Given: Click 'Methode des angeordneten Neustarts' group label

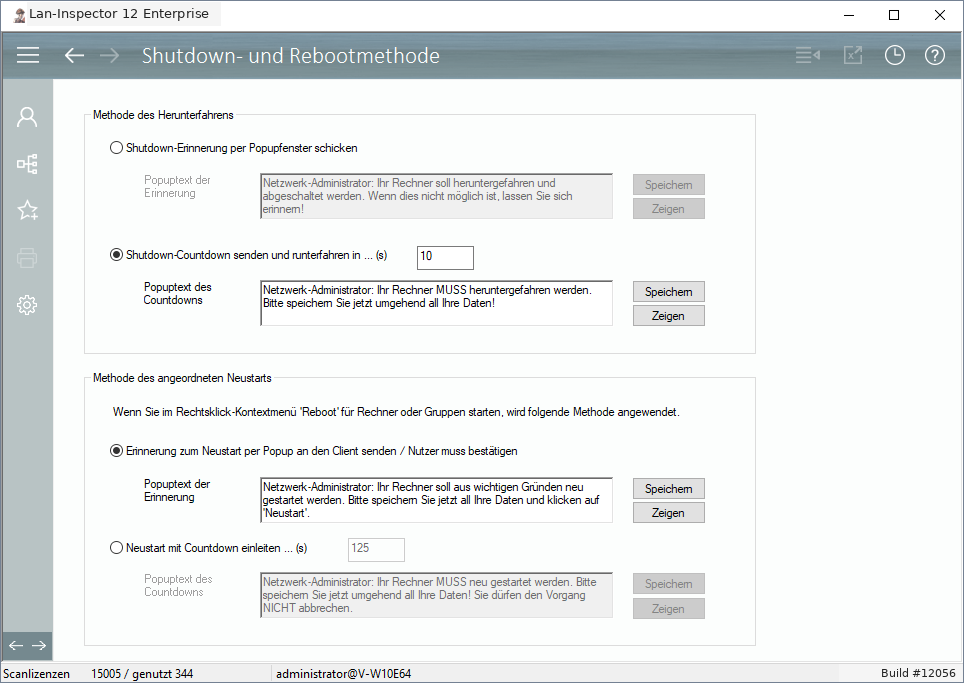Looking at the screenshot, I should coord(182,378).
